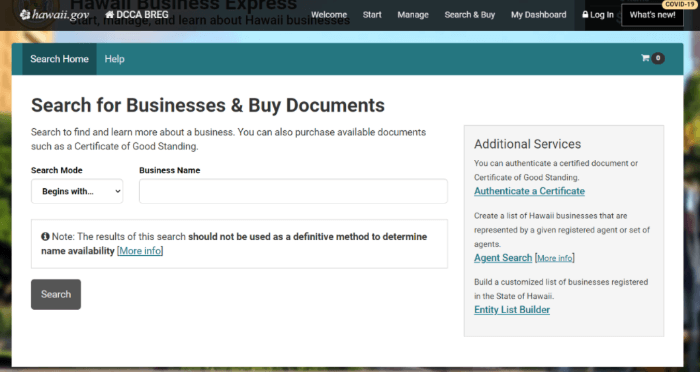Screen dimensions: 700x372
Task: Select the Search Home tab
Action: coord(59,59)
